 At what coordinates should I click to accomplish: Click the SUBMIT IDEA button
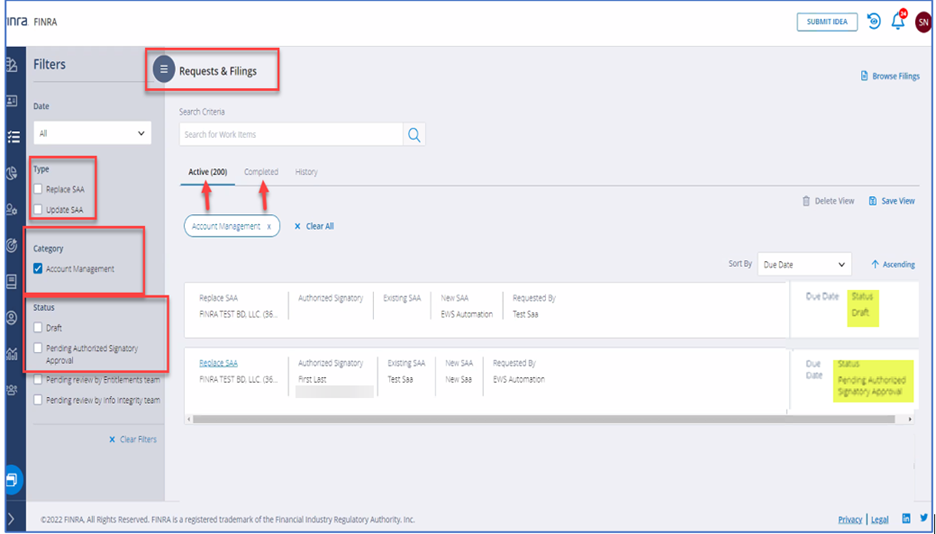click(x=827, y=22)
